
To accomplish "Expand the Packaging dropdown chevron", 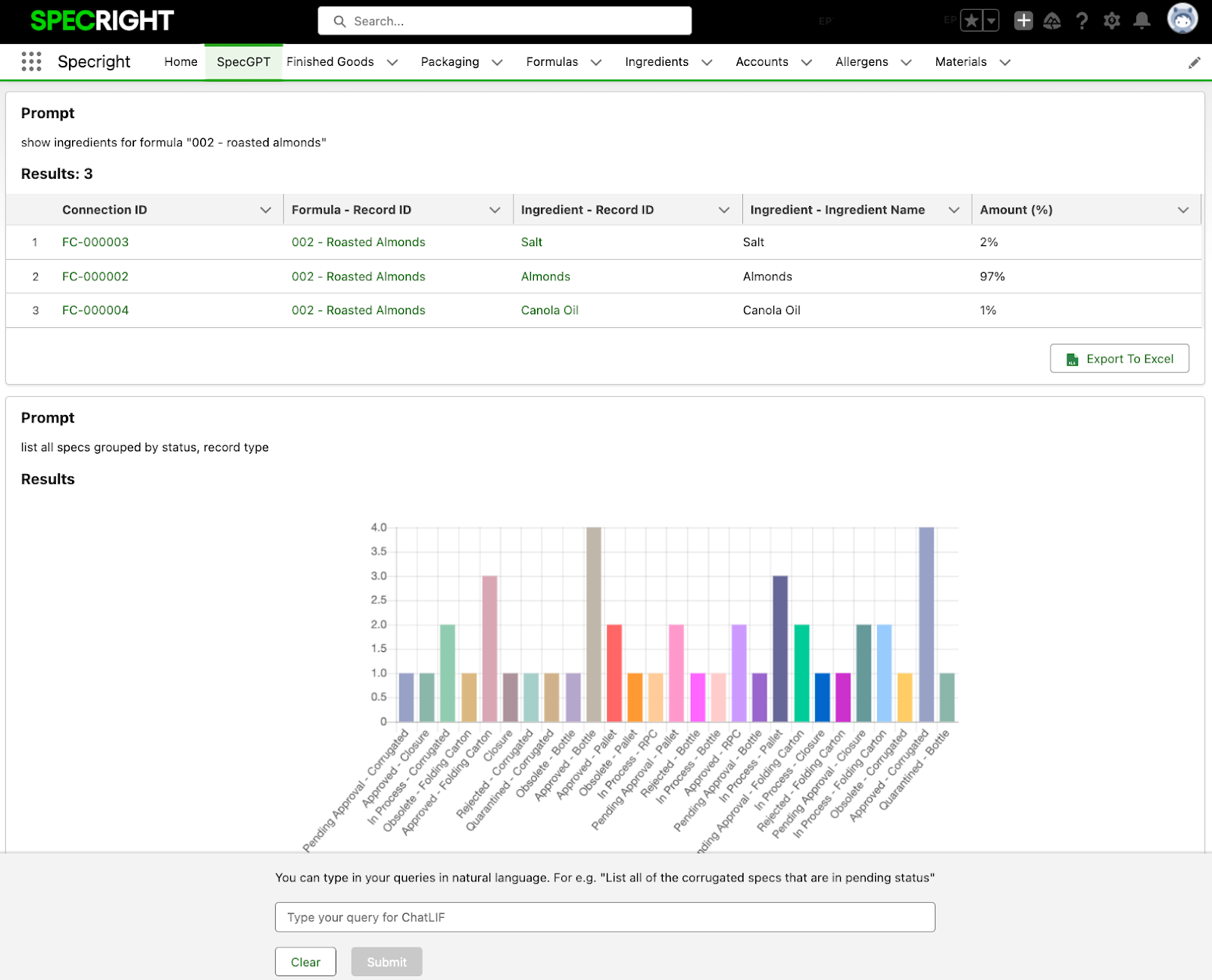I will coord(497,63).
